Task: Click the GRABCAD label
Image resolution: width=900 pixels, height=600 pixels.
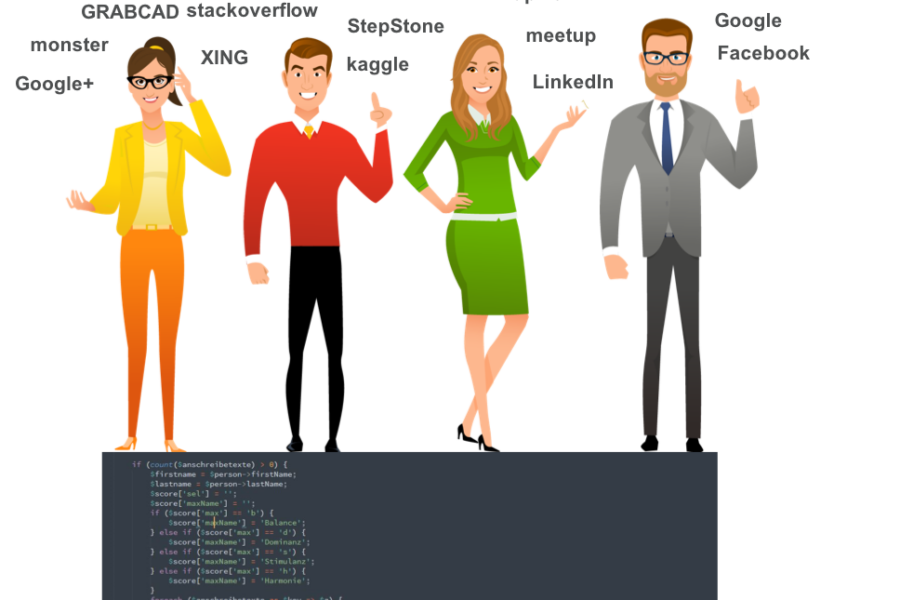Action: (x=130, y=11)
